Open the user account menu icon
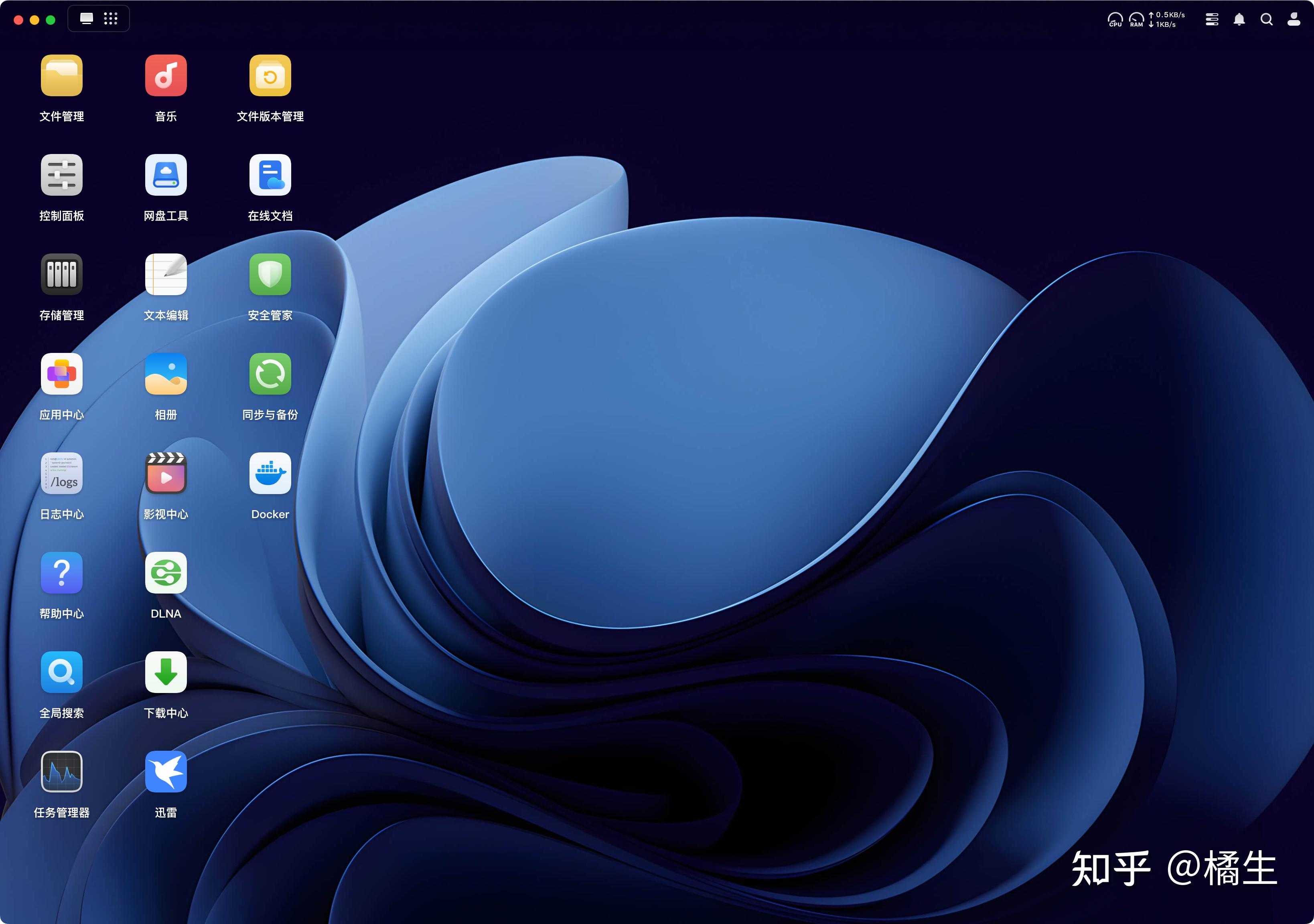Image resolution: width=1314 pixels, height=924 pixels. point(1294,20)
